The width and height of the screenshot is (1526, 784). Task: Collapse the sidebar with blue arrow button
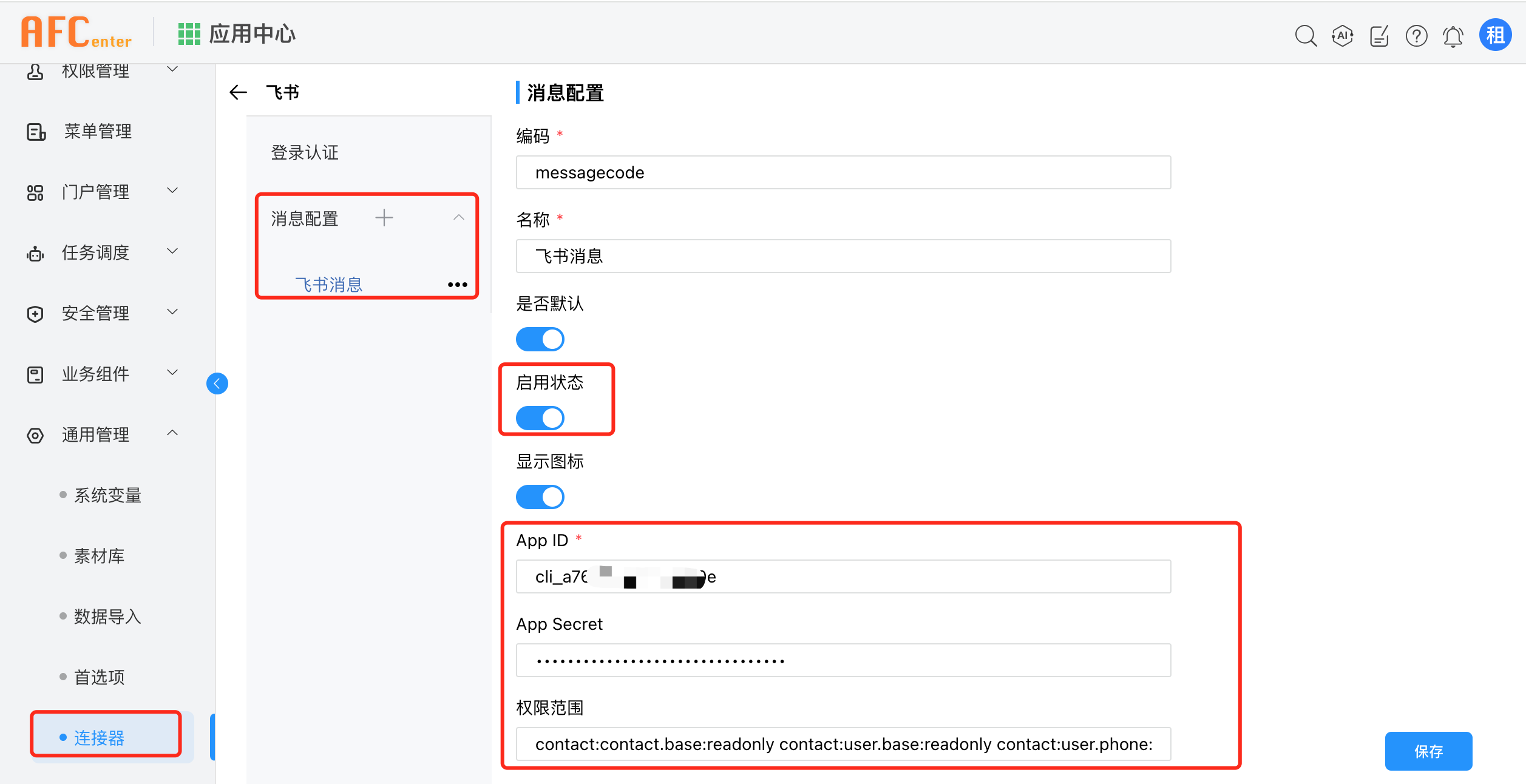click(x=217, y=384)
